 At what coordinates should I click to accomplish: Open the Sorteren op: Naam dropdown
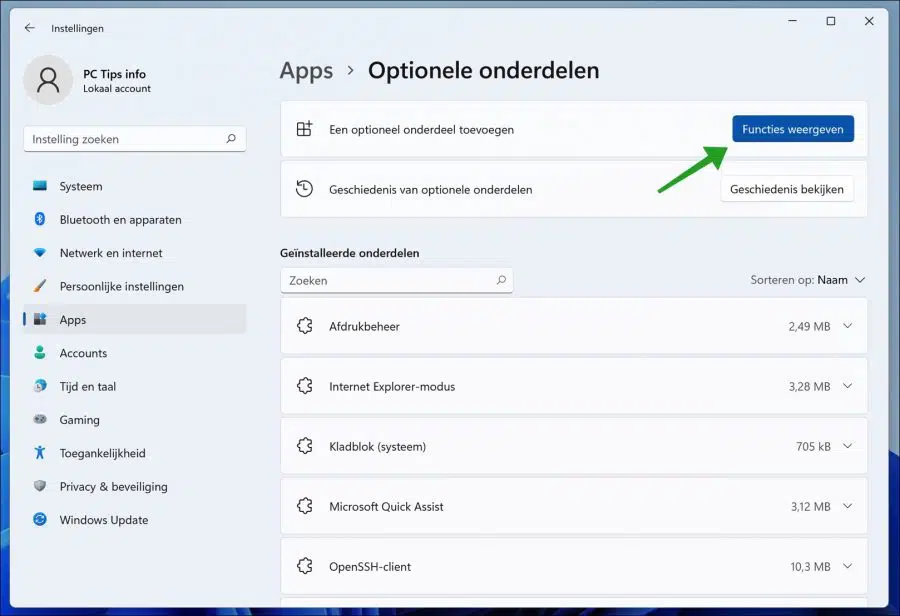click(x=808, y=280)
